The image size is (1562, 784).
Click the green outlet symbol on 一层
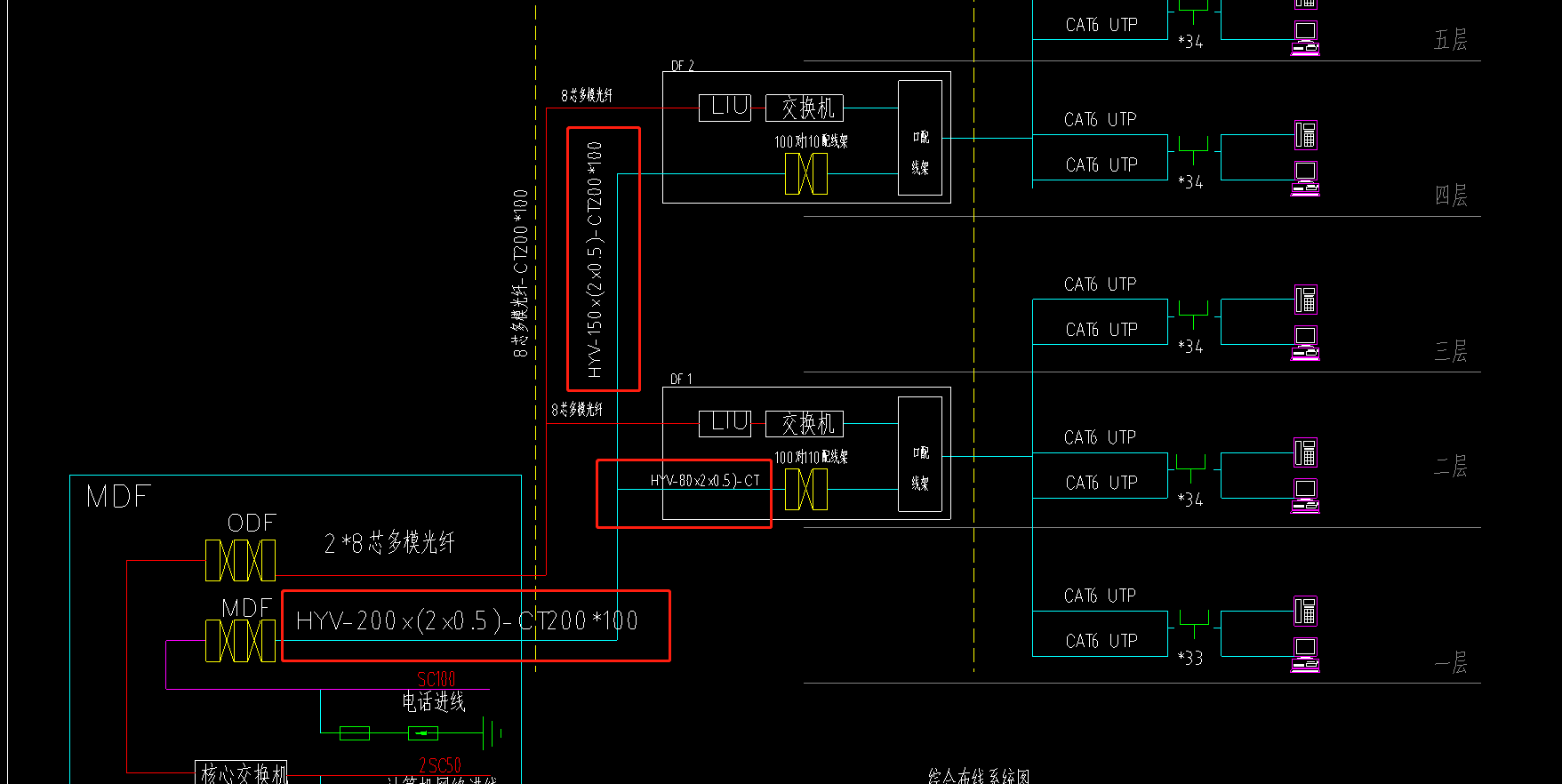pyautogui.click(x=1193, y=622)
